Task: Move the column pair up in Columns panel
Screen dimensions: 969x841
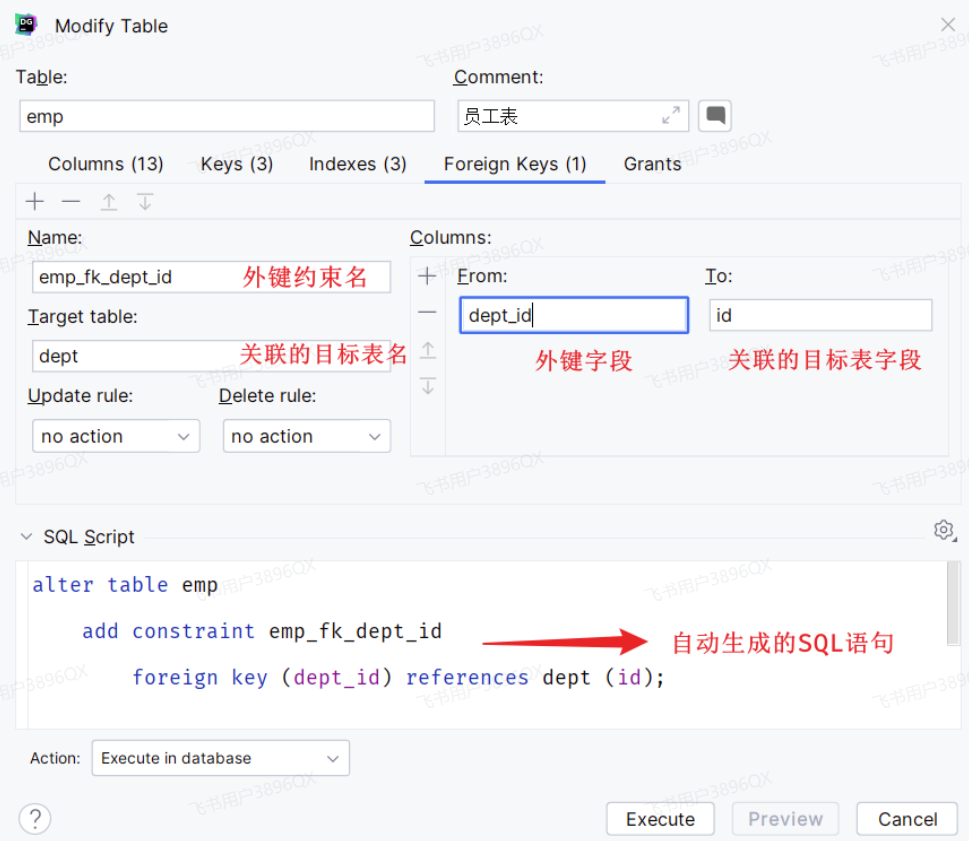Action: (x=428, y=350)
